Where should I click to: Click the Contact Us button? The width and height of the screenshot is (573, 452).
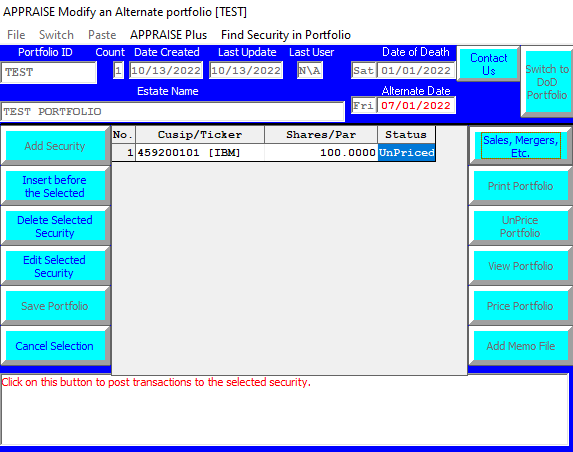(489, 64)
